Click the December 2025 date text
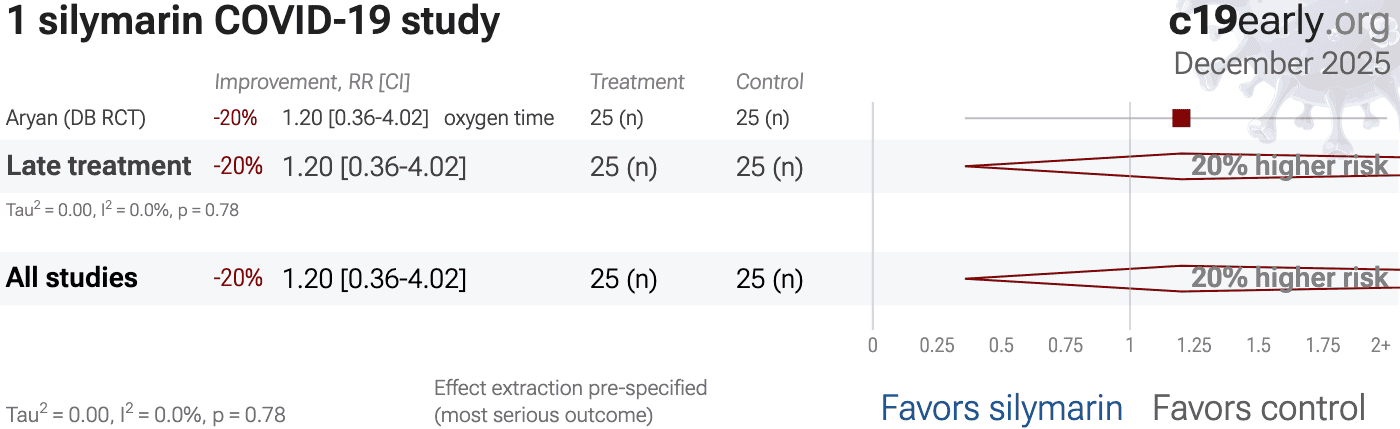Viewport: 1400px width, 429px height. (1281, 63)
